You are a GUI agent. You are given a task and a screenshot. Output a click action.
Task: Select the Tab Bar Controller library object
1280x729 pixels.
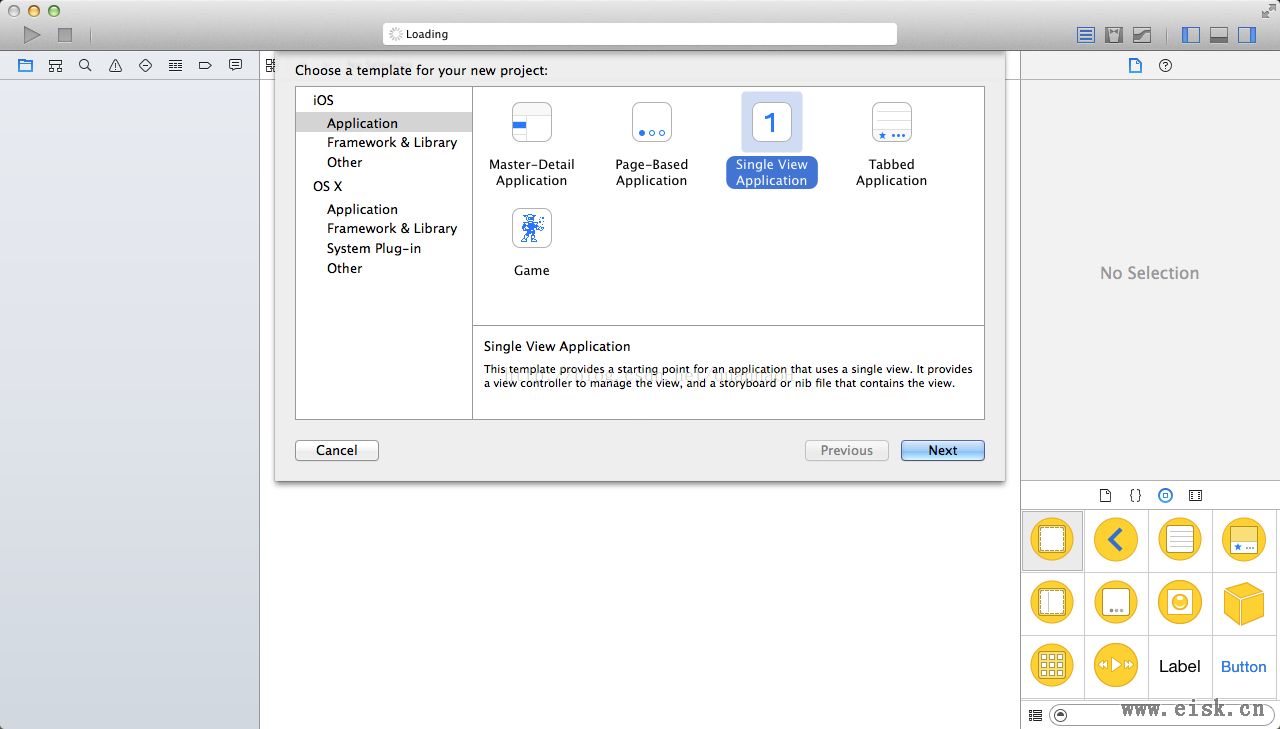[1244, 540]
